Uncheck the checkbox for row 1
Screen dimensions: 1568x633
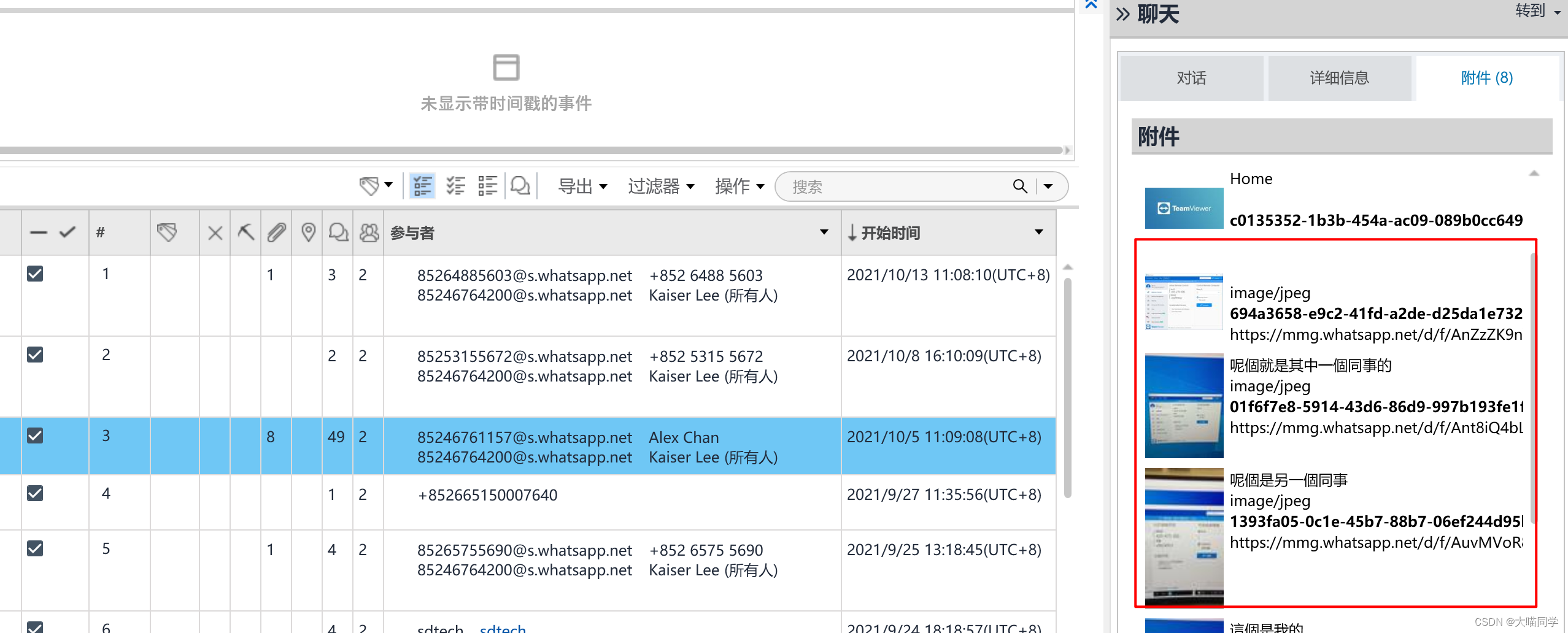coord(35,274)
